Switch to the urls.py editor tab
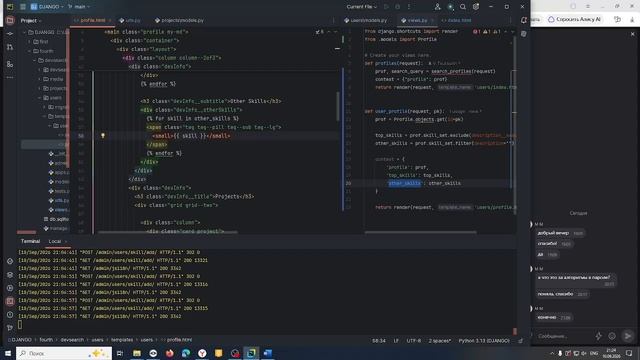This screenshot has width=640, height=360. click(130, 20)
